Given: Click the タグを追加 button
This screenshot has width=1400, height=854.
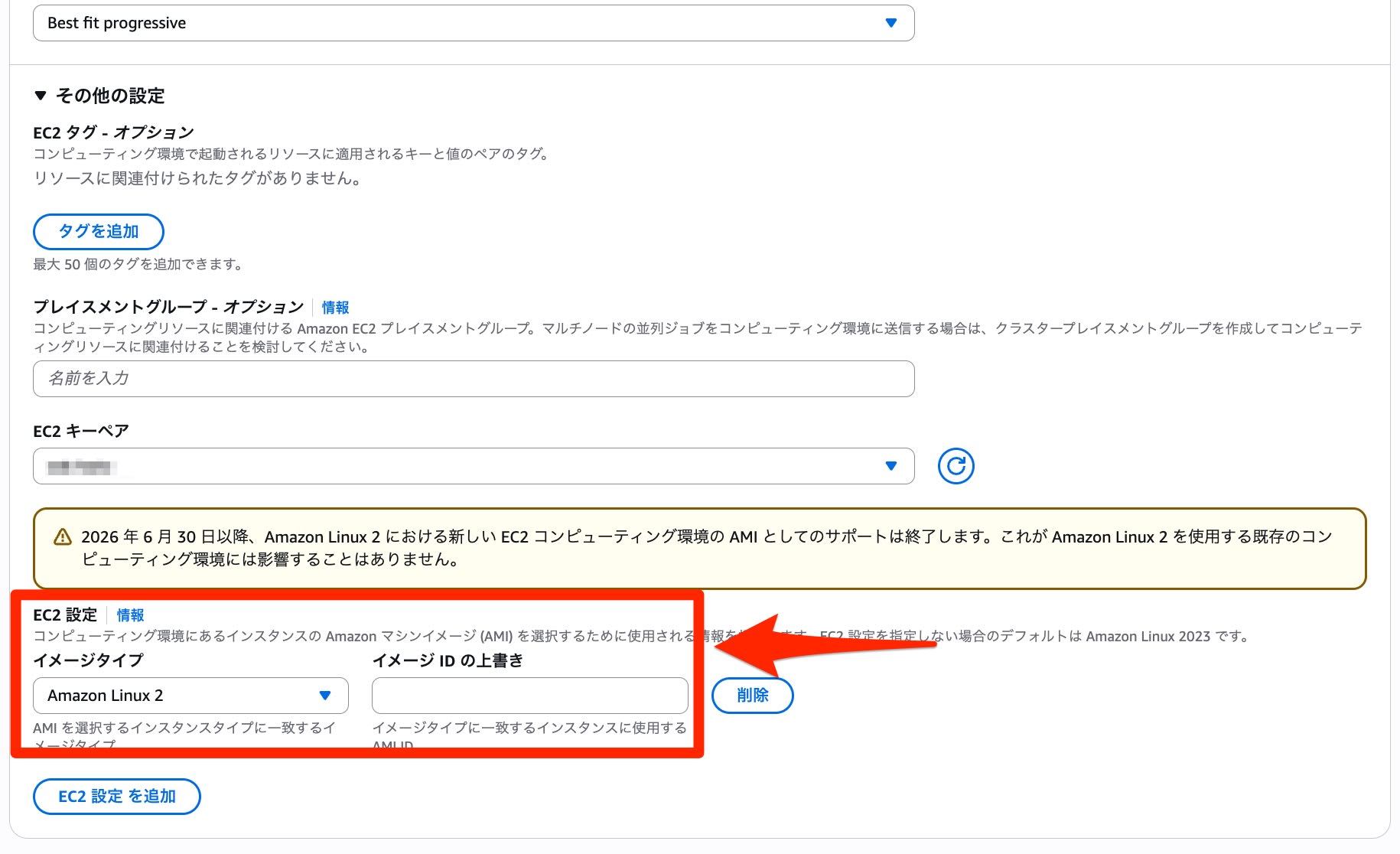Looking at the screenshot, I should (97, 231).
